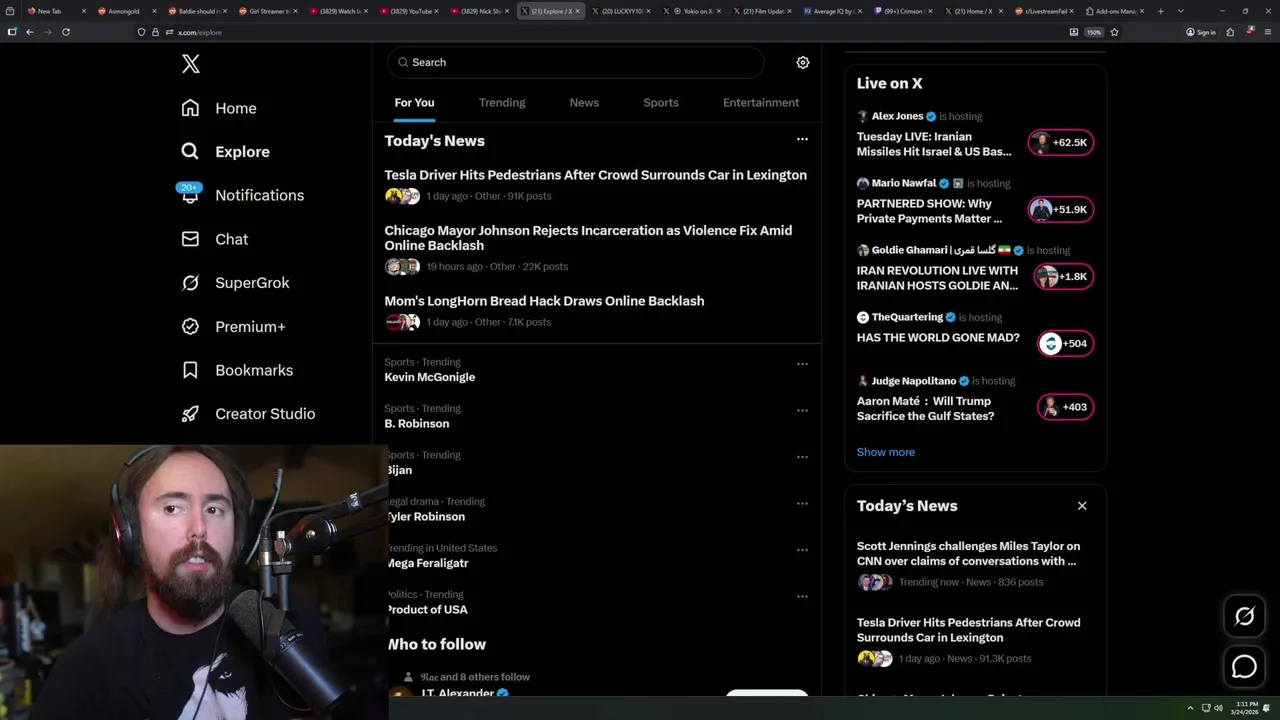Screen dimensions: 1280x720
Task: Switch to the Sports tab
Action: pos(661,102)
